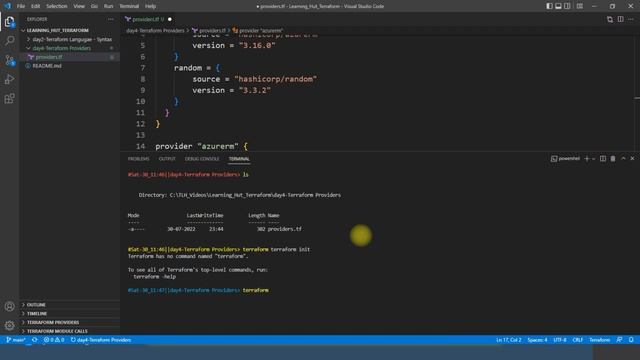Change UTF-8 file encoding
Image resolution: width=640 pixels, height=360 pixels.
(560, 340)
